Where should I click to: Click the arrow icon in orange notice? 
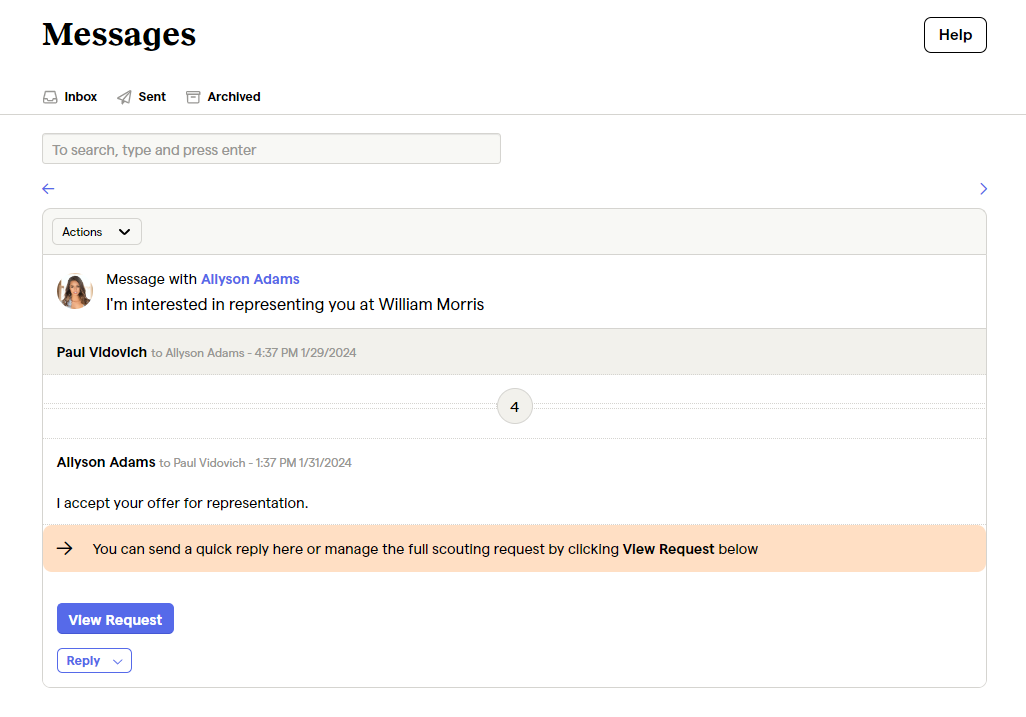65,548
